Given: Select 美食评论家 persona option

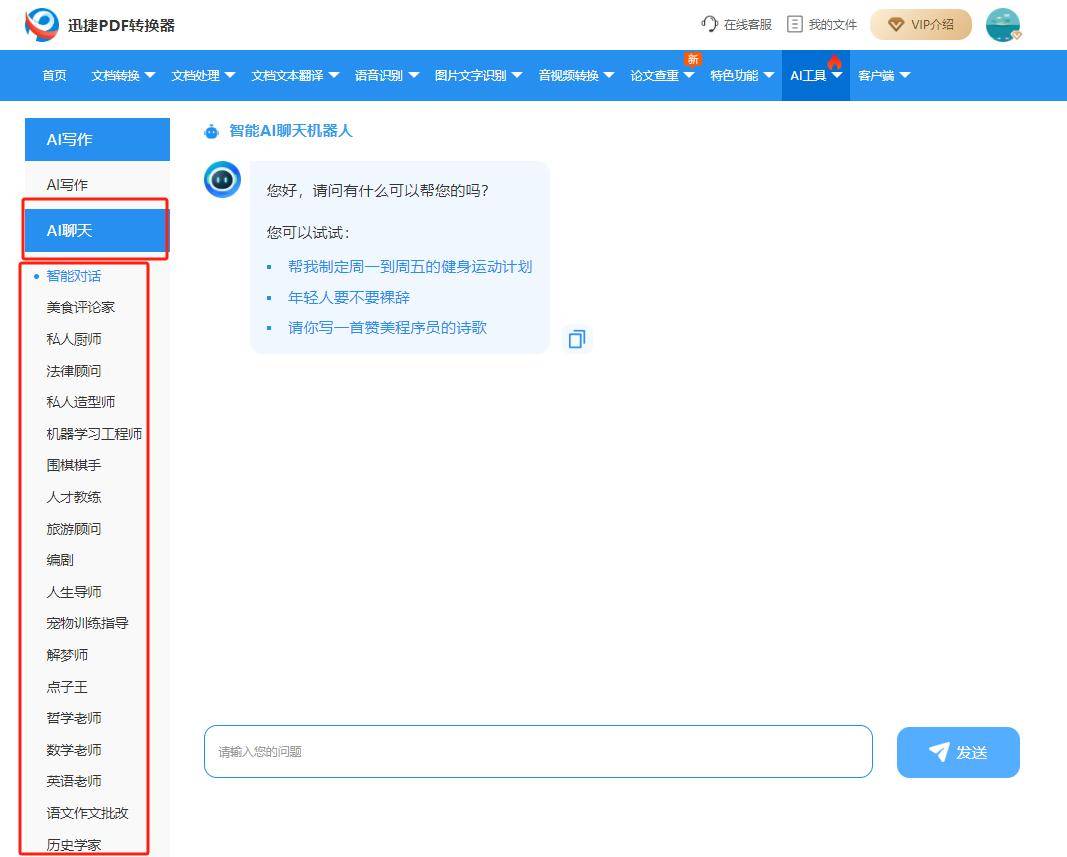Looking at the screenshot, I should click(82, 307).
